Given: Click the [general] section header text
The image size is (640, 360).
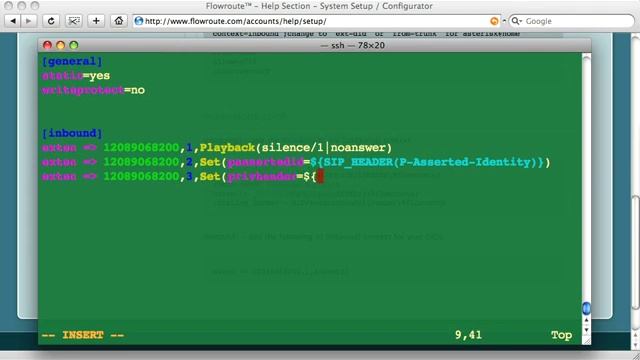Looking at the screenshot, I should (x=72, y=61).
